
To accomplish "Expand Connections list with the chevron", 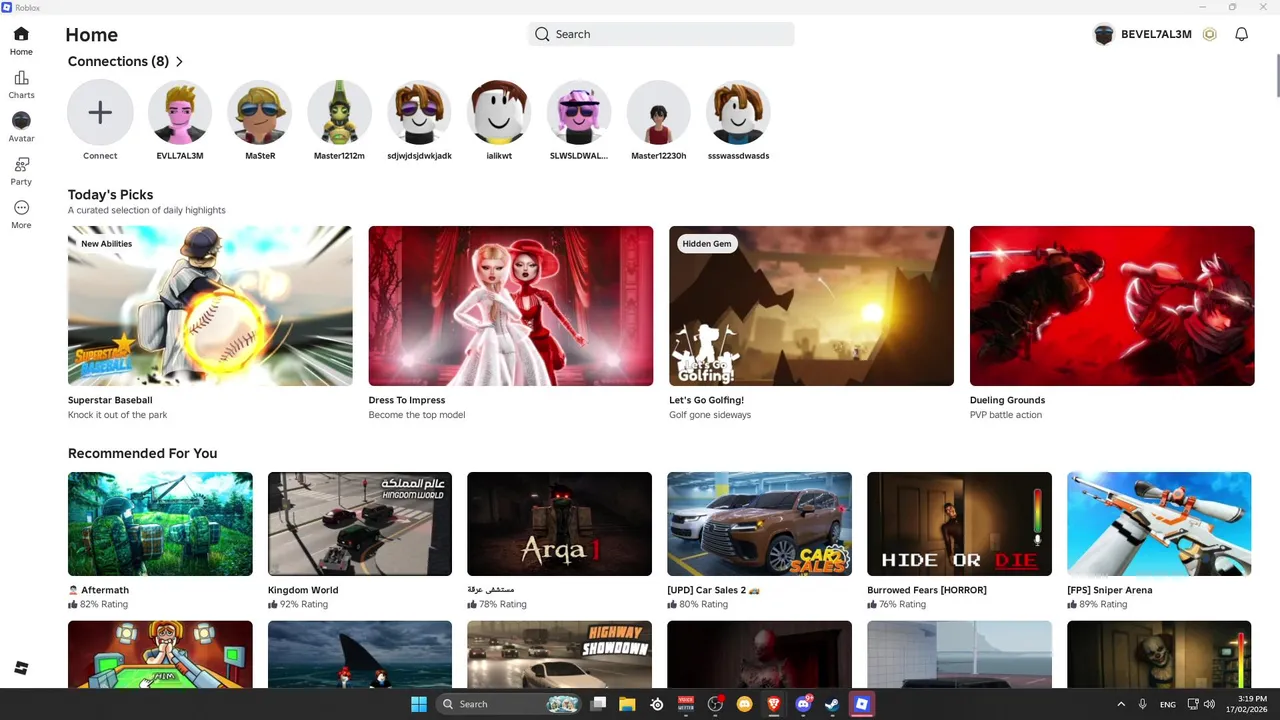I will [x=179, y=62].
